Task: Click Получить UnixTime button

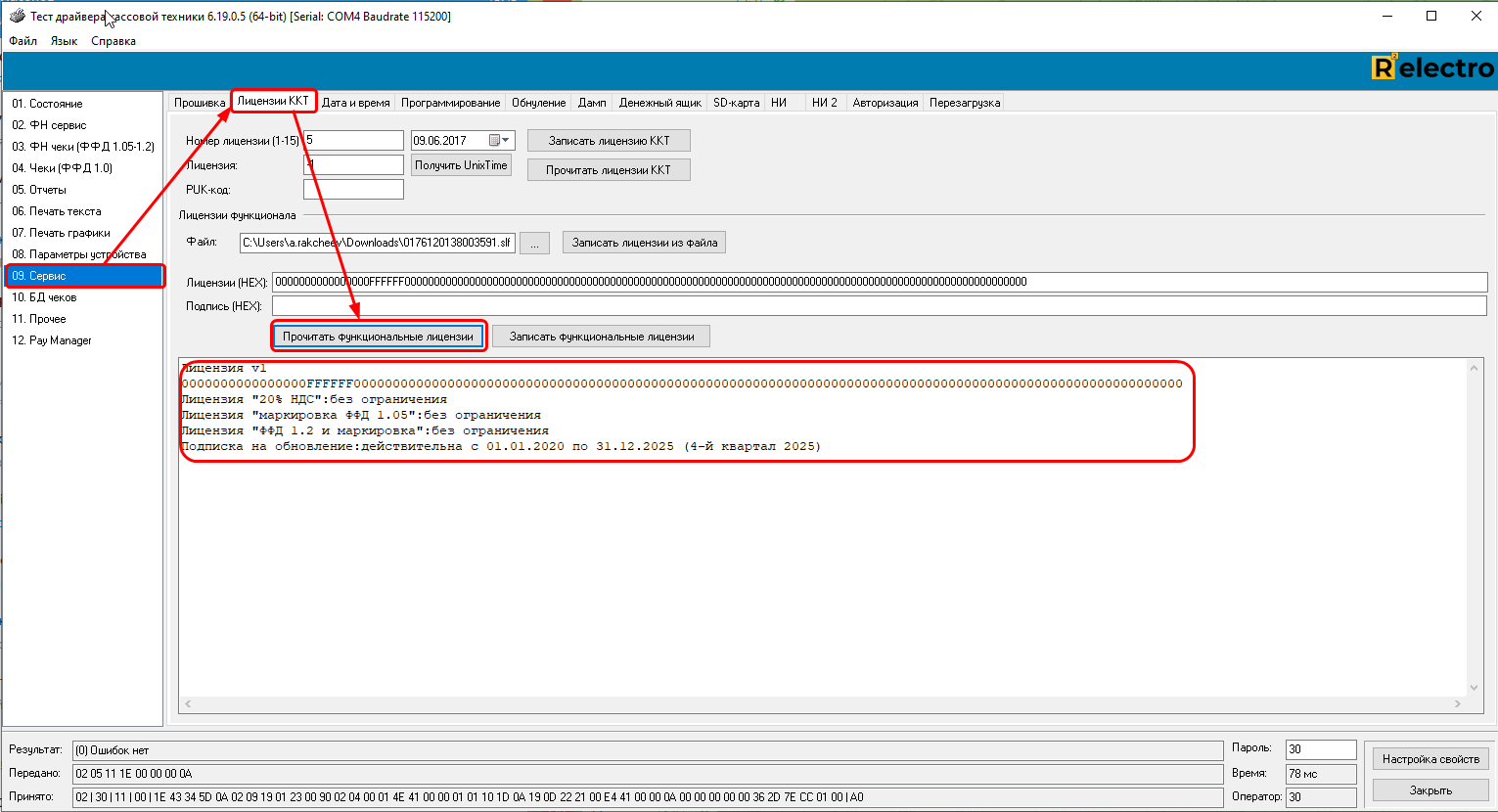Action: coord(461,165)
